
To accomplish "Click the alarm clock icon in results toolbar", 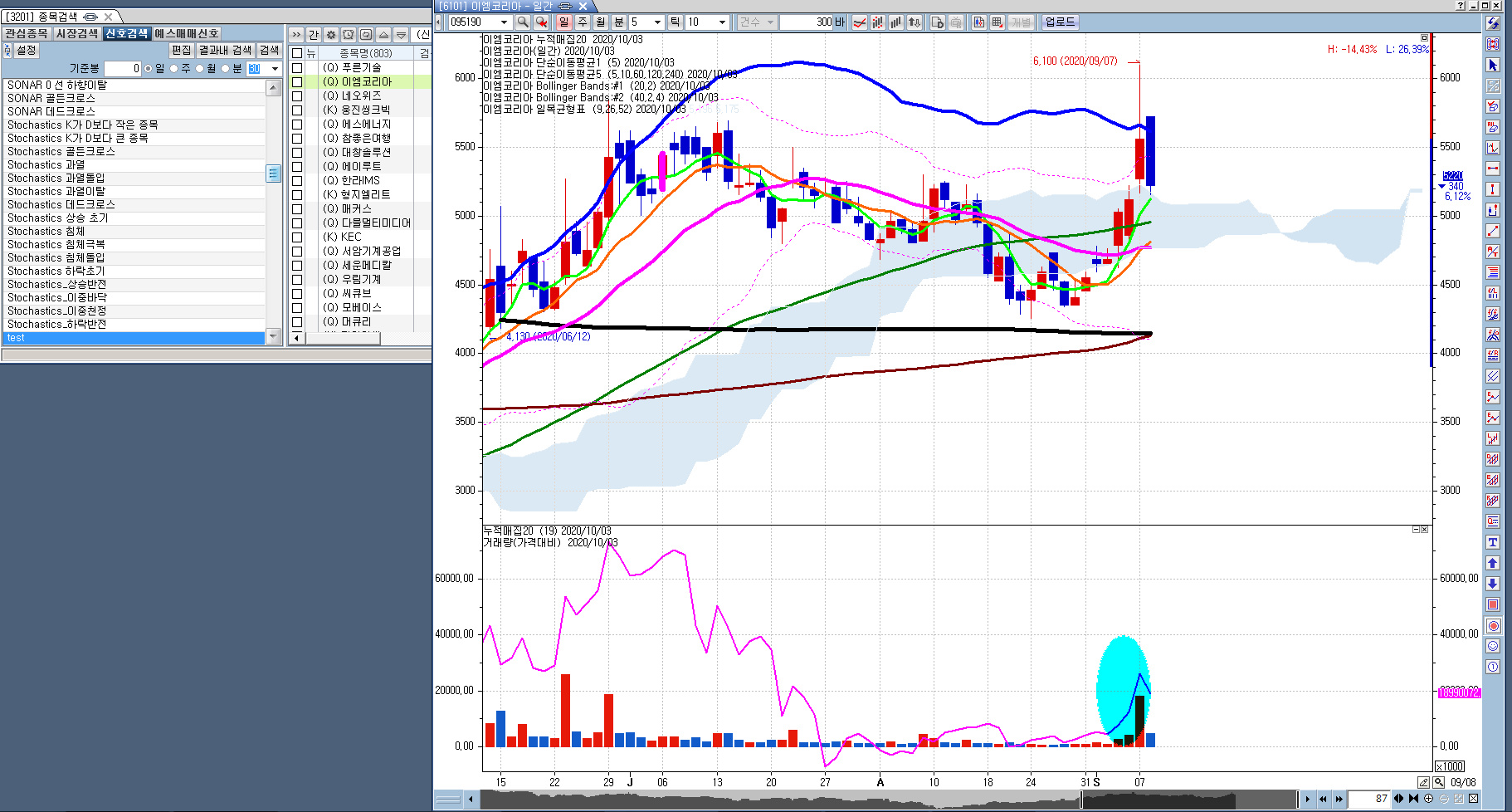I will [x=349, y=35].
